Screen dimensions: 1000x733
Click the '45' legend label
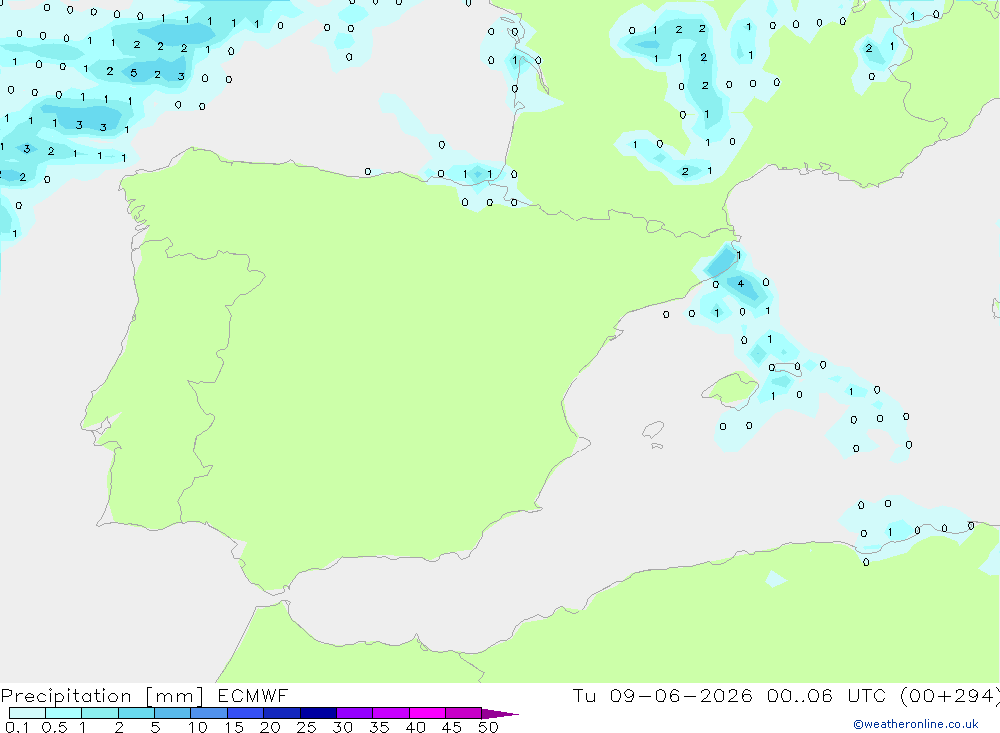click(452, 727)
